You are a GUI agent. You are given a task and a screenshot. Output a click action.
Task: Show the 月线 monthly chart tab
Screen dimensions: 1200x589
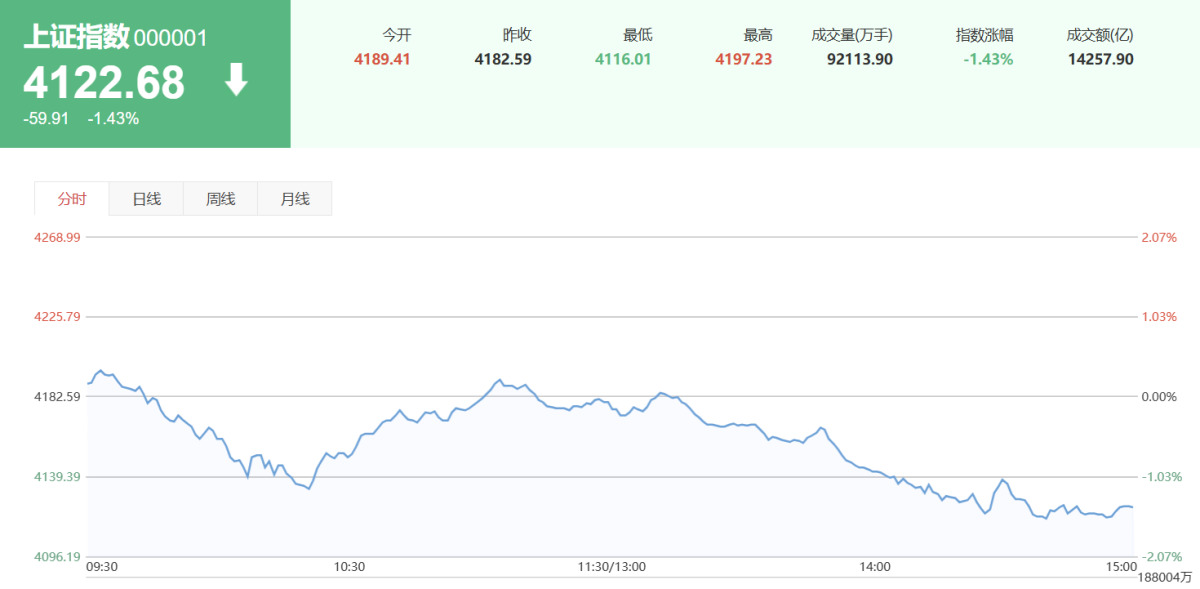(x=295, y=199)
